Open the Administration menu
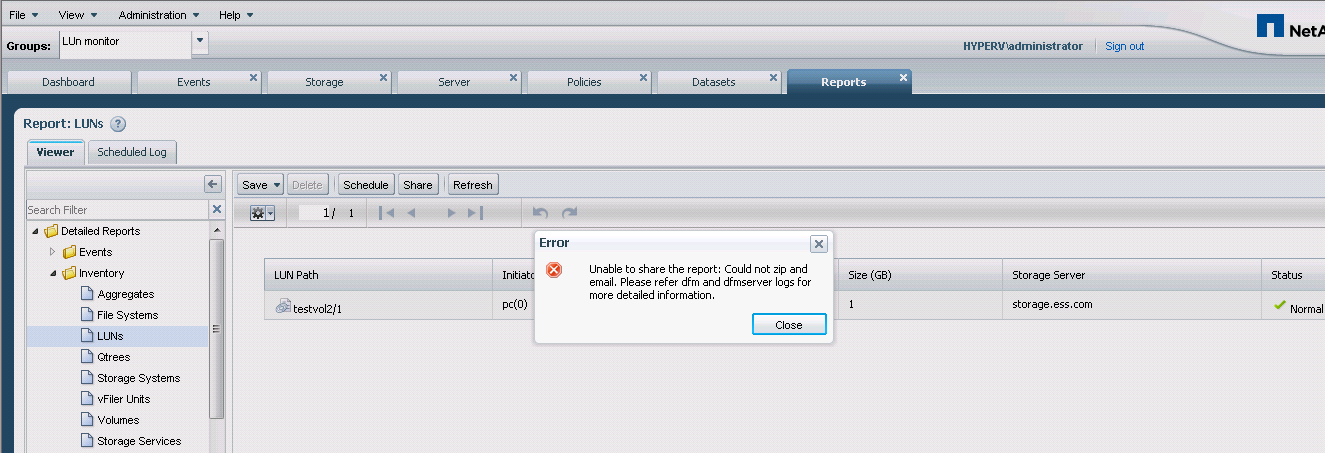The image size is (1325, 453). 158,15
